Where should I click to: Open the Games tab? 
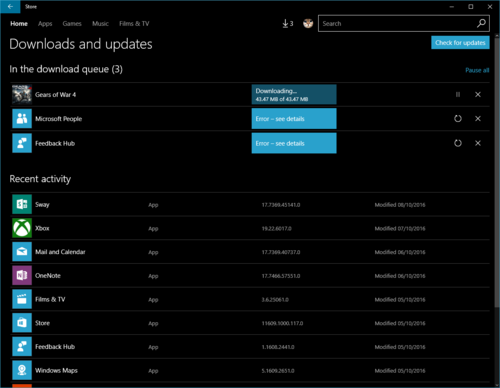coord(72,24)
